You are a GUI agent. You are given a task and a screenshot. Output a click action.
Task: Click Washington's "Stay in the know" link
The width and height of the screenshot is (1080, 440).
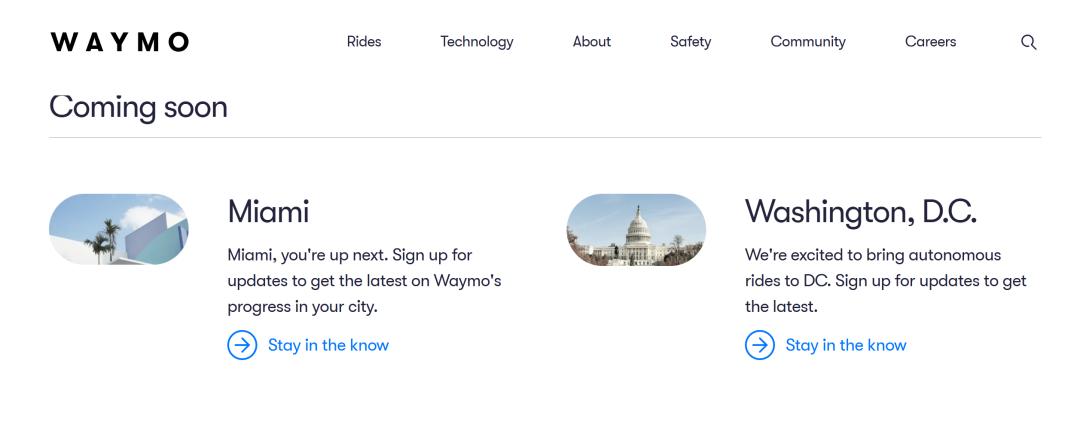click(846, 345)
